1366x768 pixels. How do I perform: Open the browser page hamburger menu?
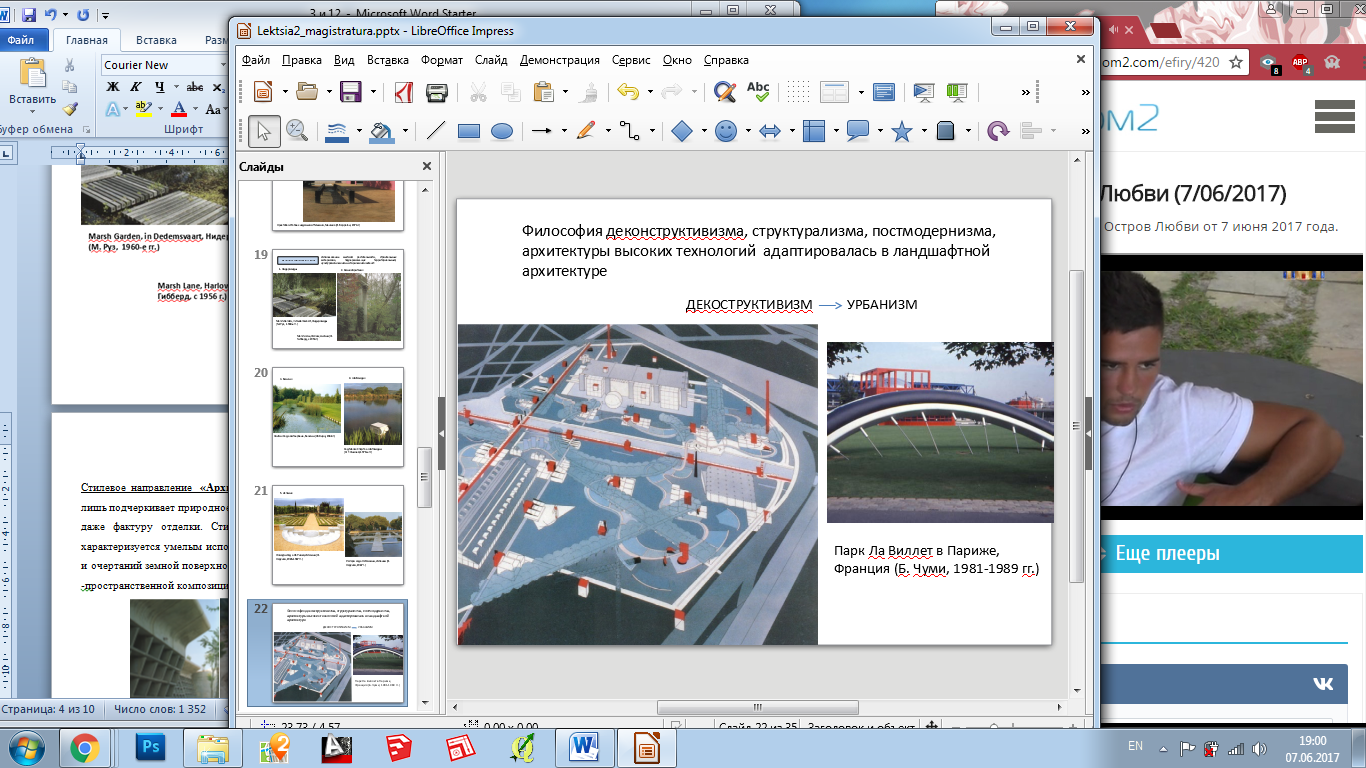1334,117
